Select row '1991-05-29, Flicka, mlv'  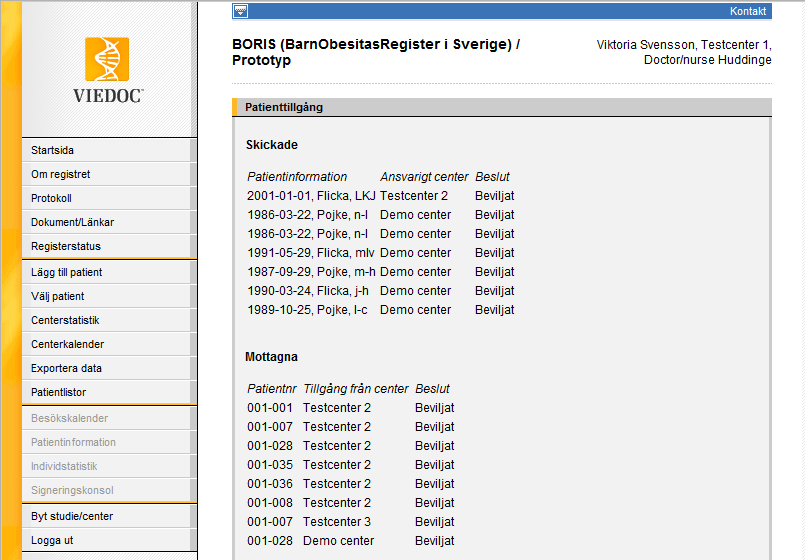tap(311, 253)
